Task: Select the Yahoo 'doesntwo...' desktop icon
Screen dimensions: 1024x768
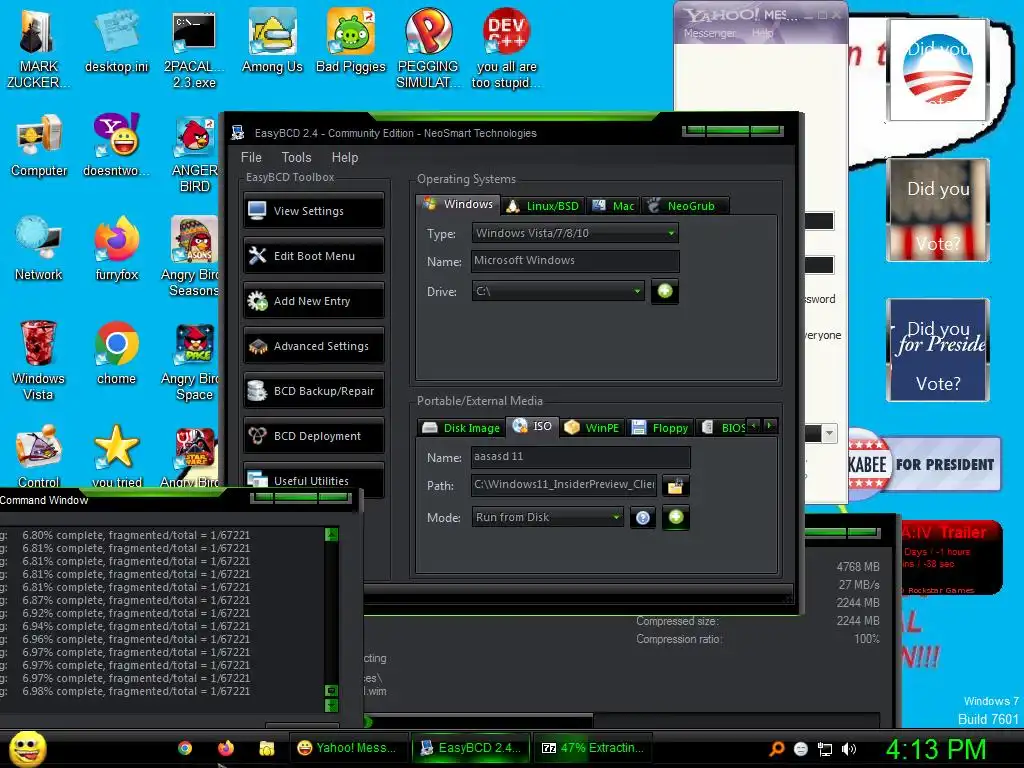Action: tap(116, 145)
